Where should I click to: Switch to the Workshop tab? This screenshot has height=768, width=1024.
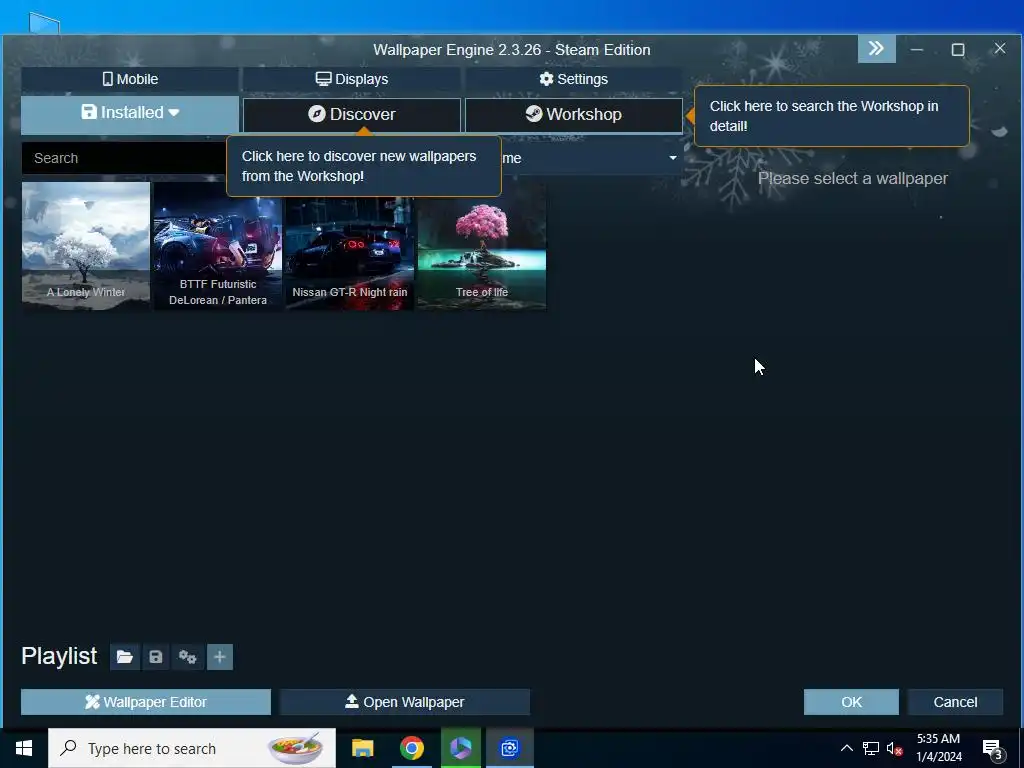point(573,114)
